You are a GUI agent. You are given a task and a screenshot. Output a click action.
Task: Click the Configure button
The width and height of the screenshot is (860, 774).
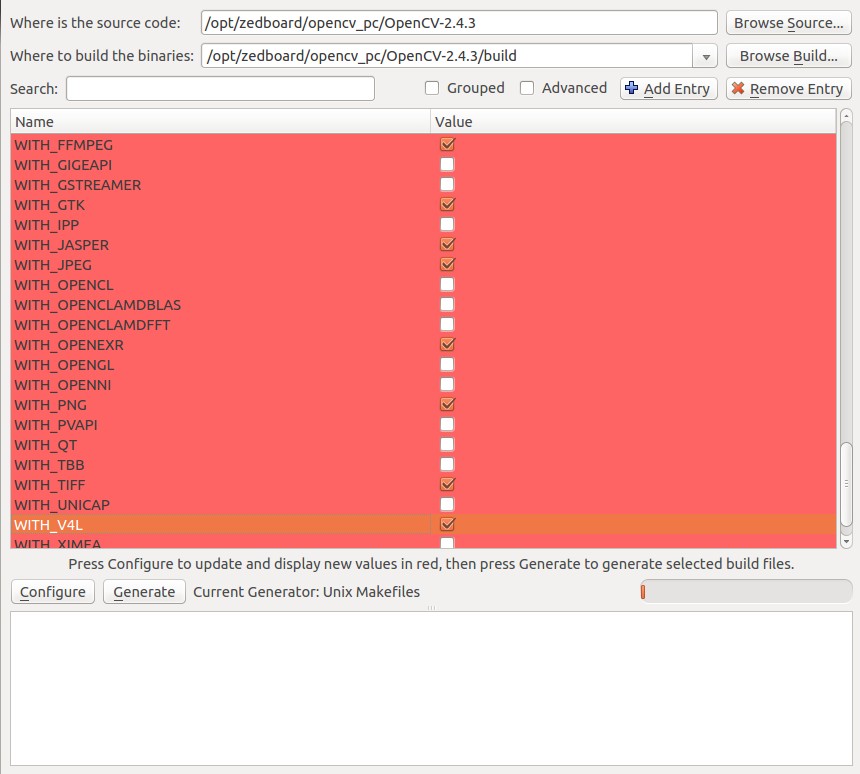tap(53, 592)
